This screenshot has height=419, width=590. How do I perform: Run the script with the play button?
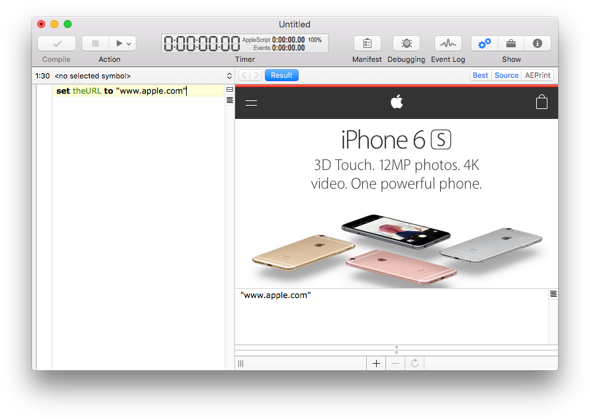(119, 44)
